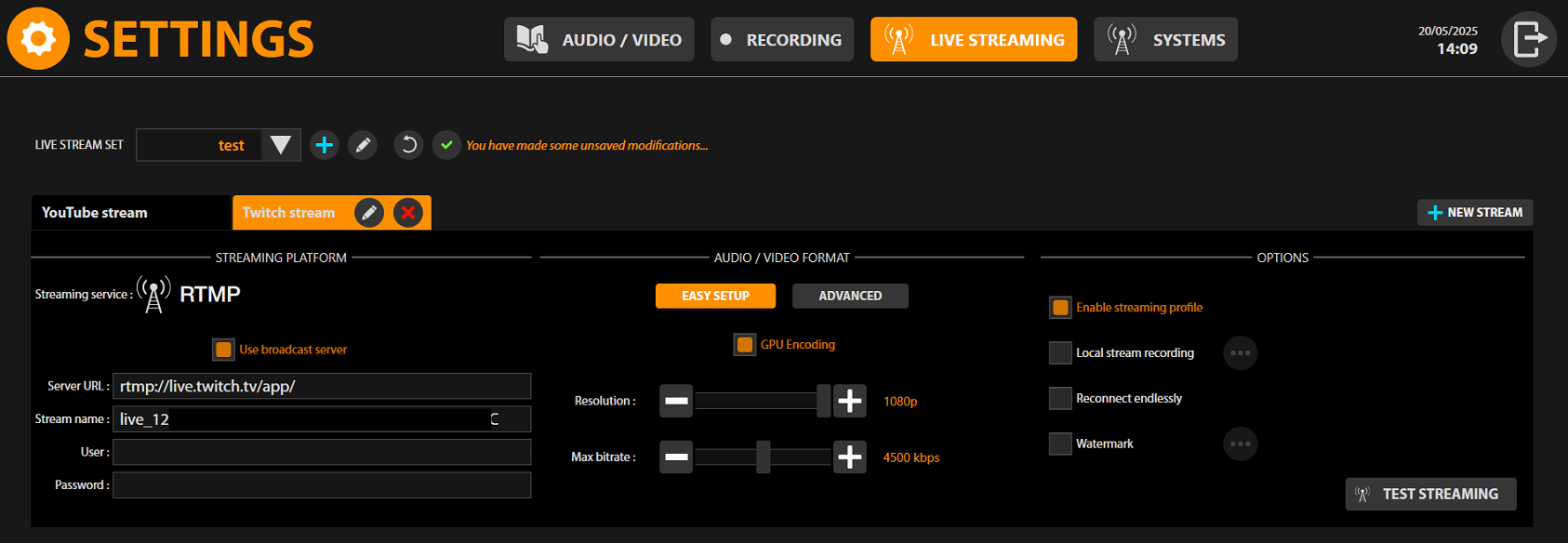Expand the Live Stream Set dropdown arrow

(281, 145)
